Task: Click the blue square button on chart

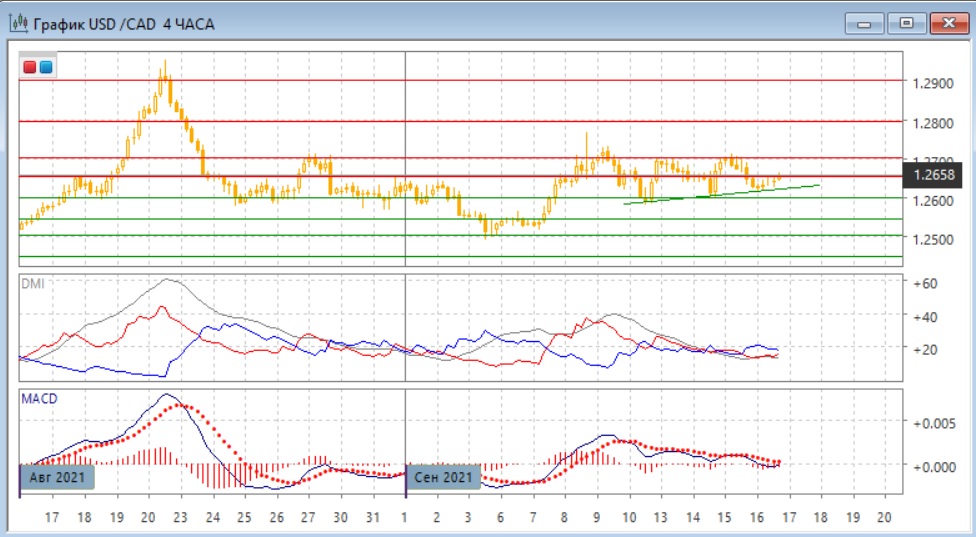Action: [46, 67]
